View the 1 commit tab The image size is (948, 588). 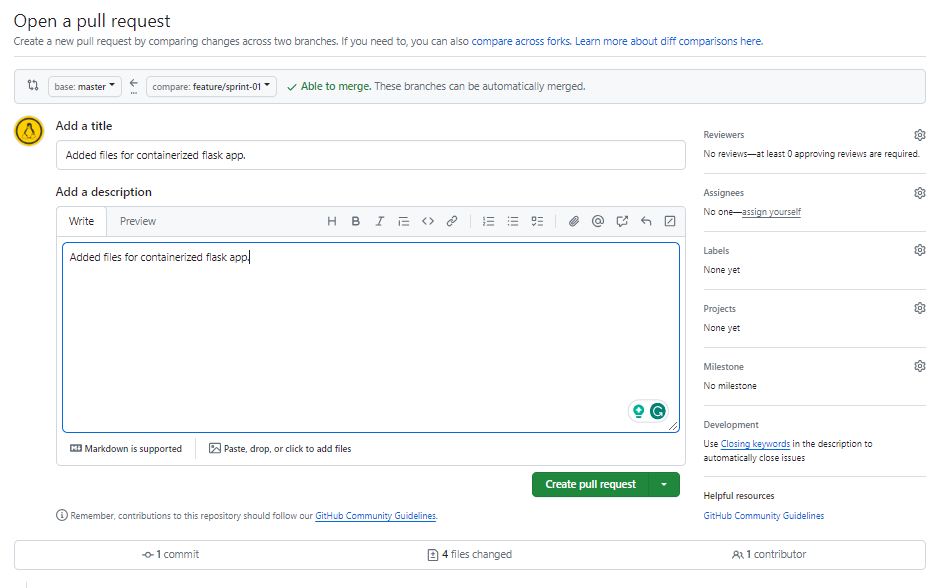170,554
